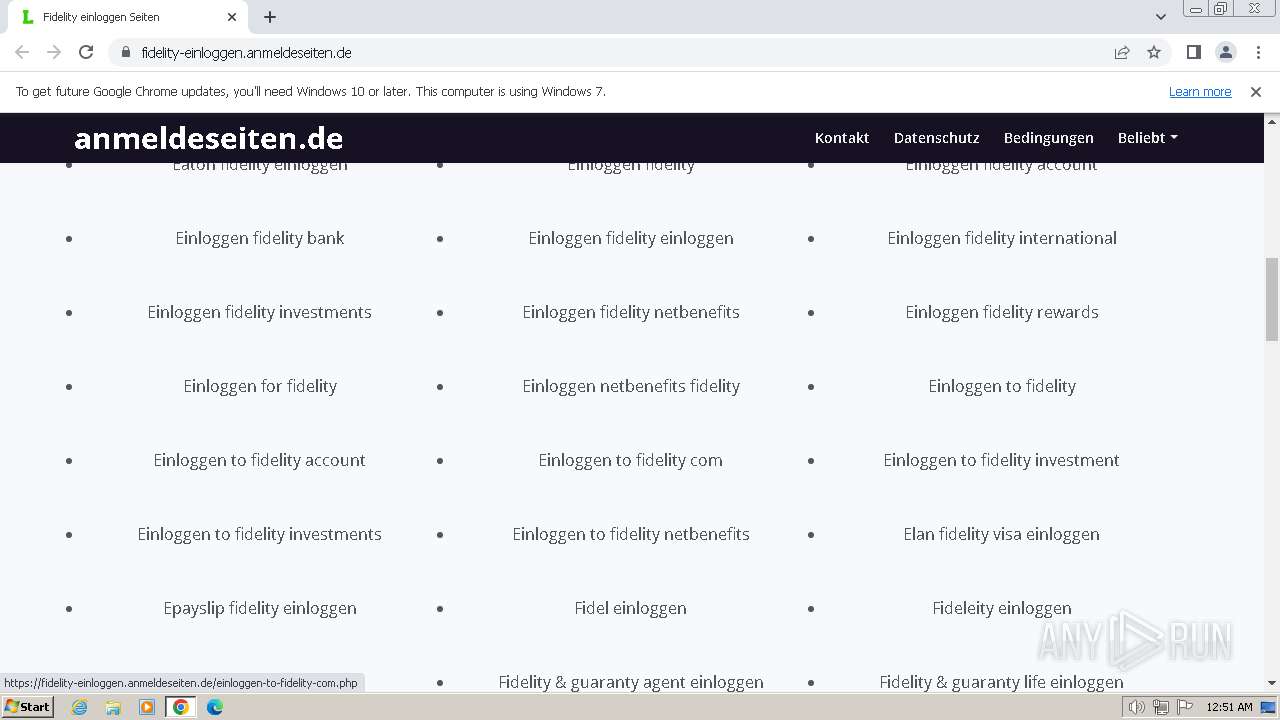Open the Chrome profile menu

tap(1225, 52)
